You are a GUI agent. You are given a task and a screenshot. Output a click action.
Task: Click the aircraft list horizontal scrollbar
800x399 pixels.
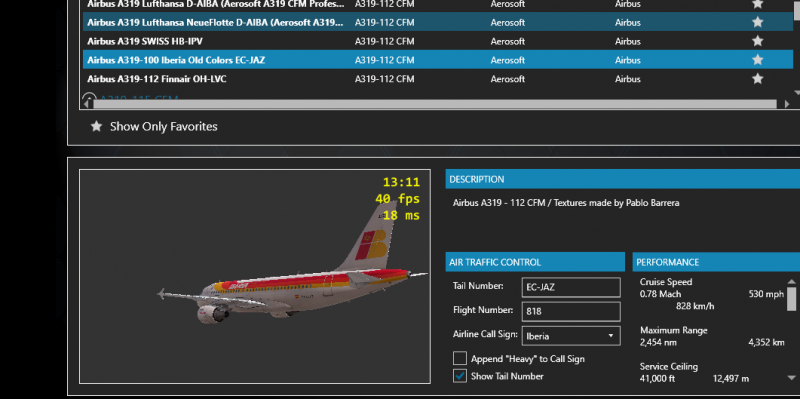click(435, 104)
